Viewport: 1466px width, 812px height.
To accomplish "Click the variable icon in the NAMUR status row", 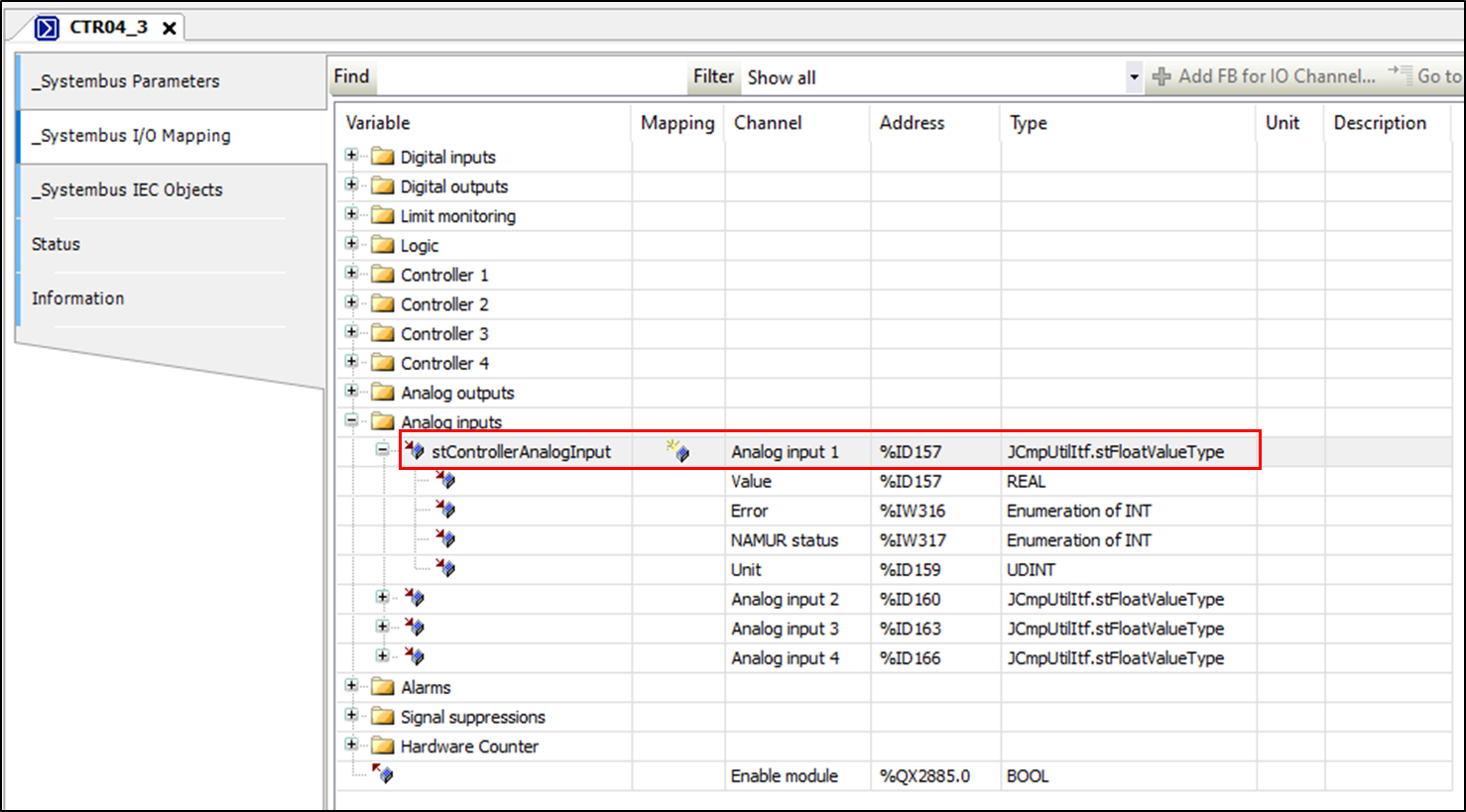I will [445, 539].
